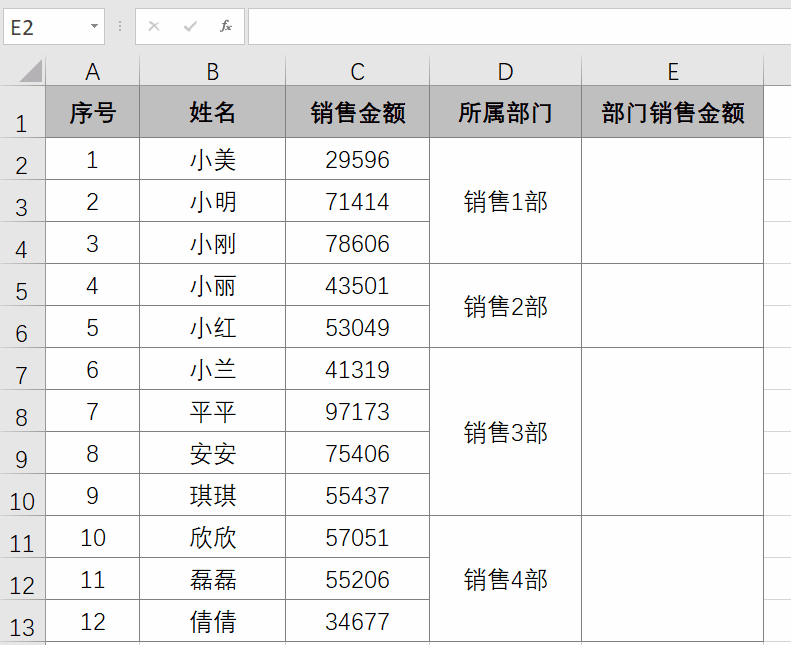Select column B header
The image size is (791, 645).
(212, 71)
